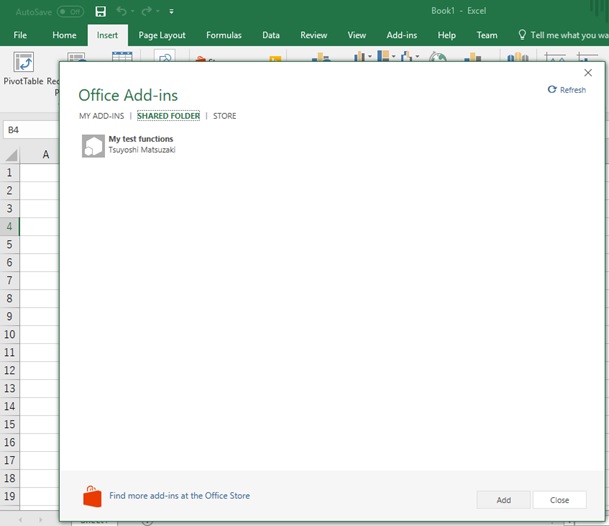Click the Close button in the dialog

(x=560, y=500)
